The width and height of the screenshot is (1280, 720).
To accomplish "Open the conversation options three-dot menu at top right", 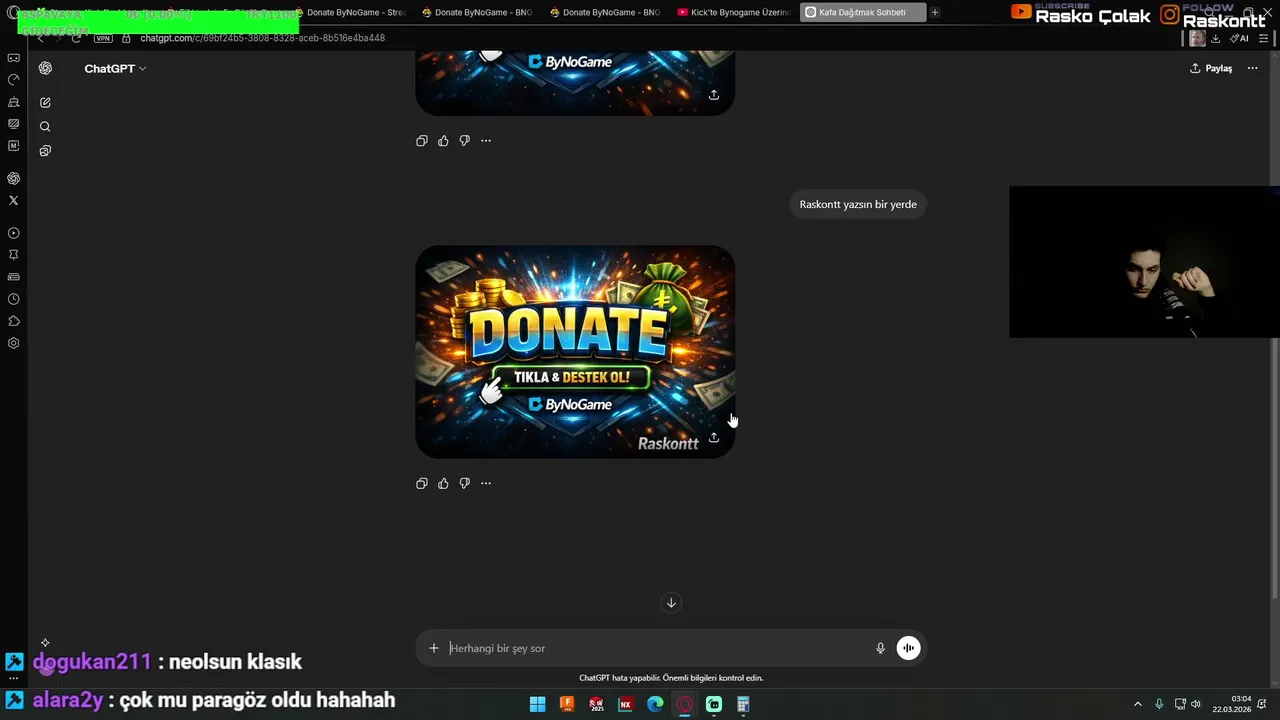I will coord(1252,68).
